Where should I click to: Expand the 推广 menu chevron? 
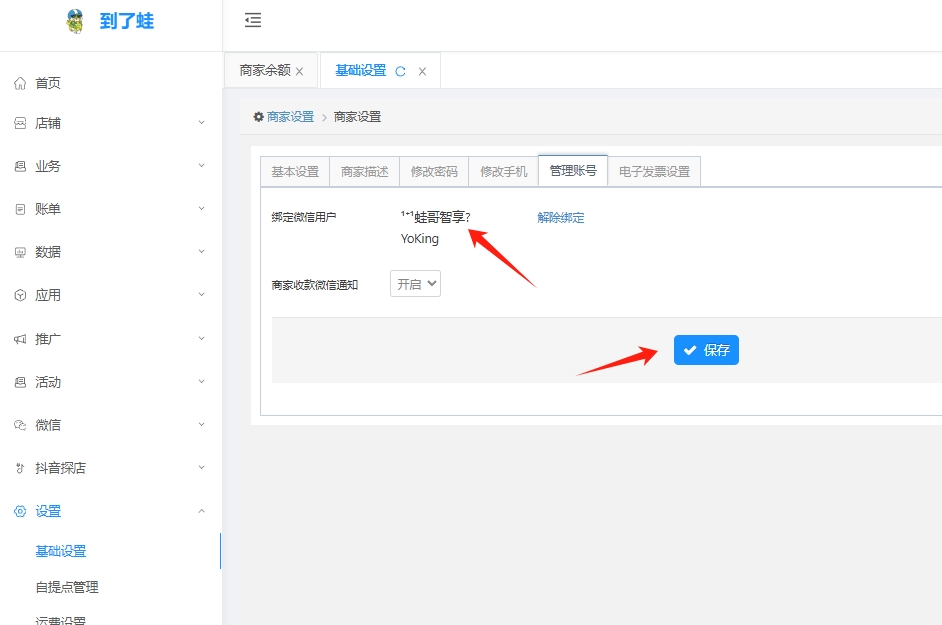202,338
